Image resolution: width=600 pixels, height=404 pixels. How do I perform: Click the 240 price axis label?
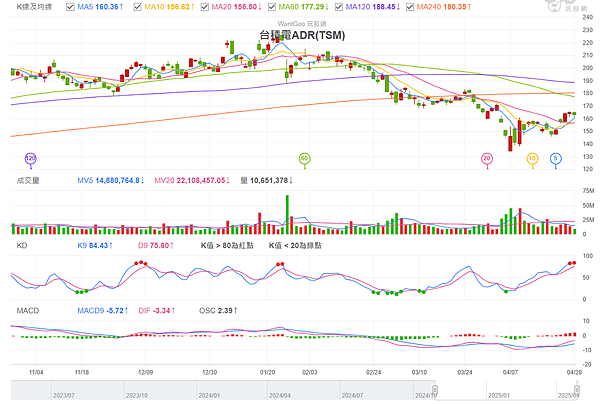pyautogui.click(x=587, y=17)
